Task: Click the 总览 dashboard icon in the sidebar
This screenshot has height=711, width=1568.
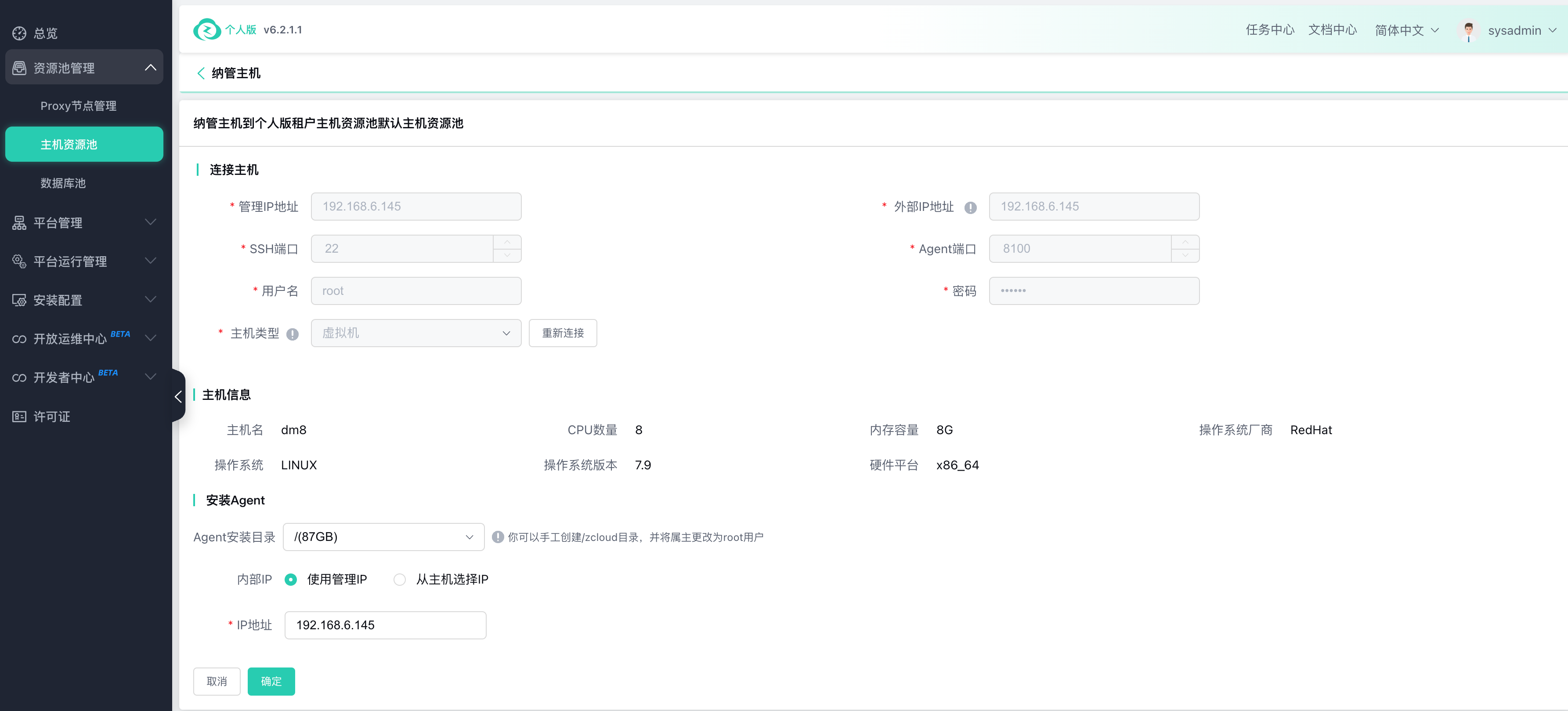Action: point(19,33)
